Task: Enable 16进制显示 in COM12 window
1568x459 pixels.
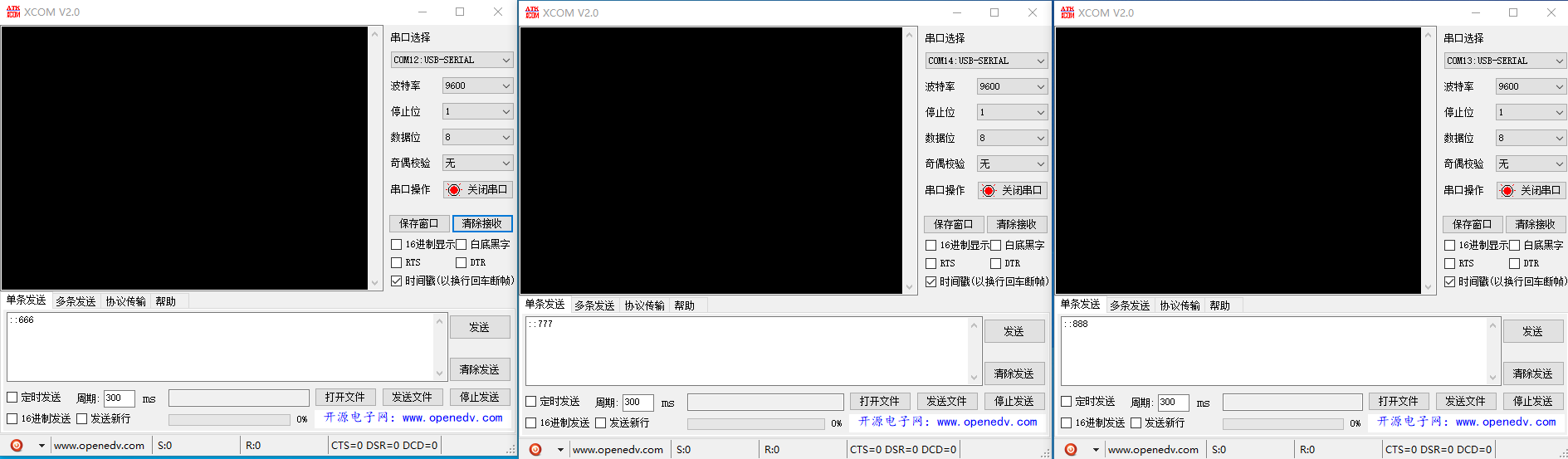Action: pos(397,244)
